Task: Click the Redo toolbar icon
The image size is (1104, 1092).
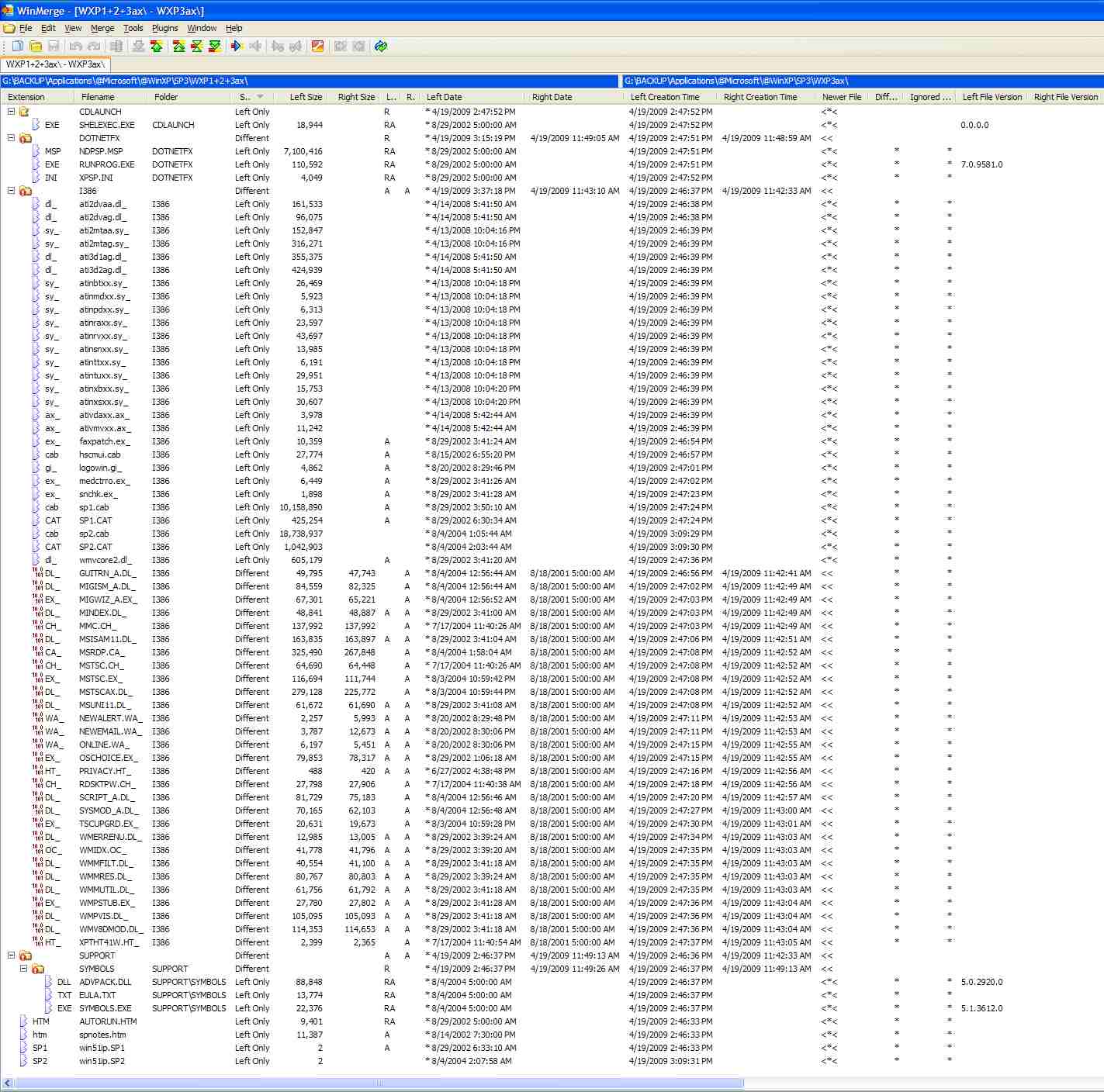Action: 94,47
